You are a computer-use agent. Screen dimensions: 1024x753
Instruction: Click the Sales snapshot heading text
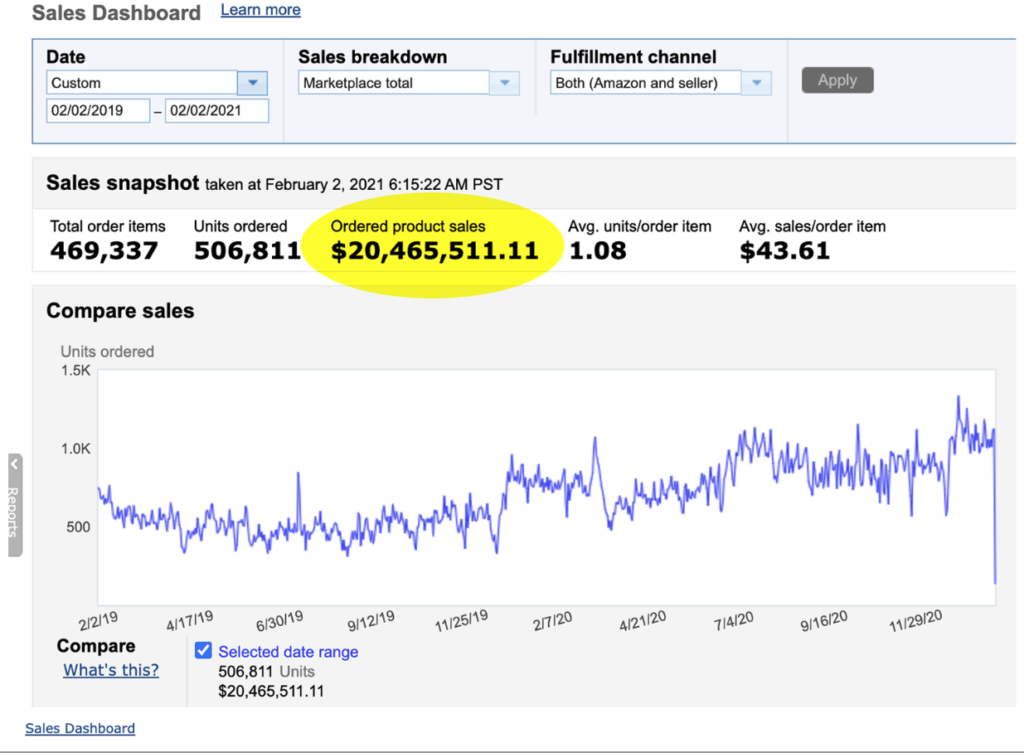(122, 183)
